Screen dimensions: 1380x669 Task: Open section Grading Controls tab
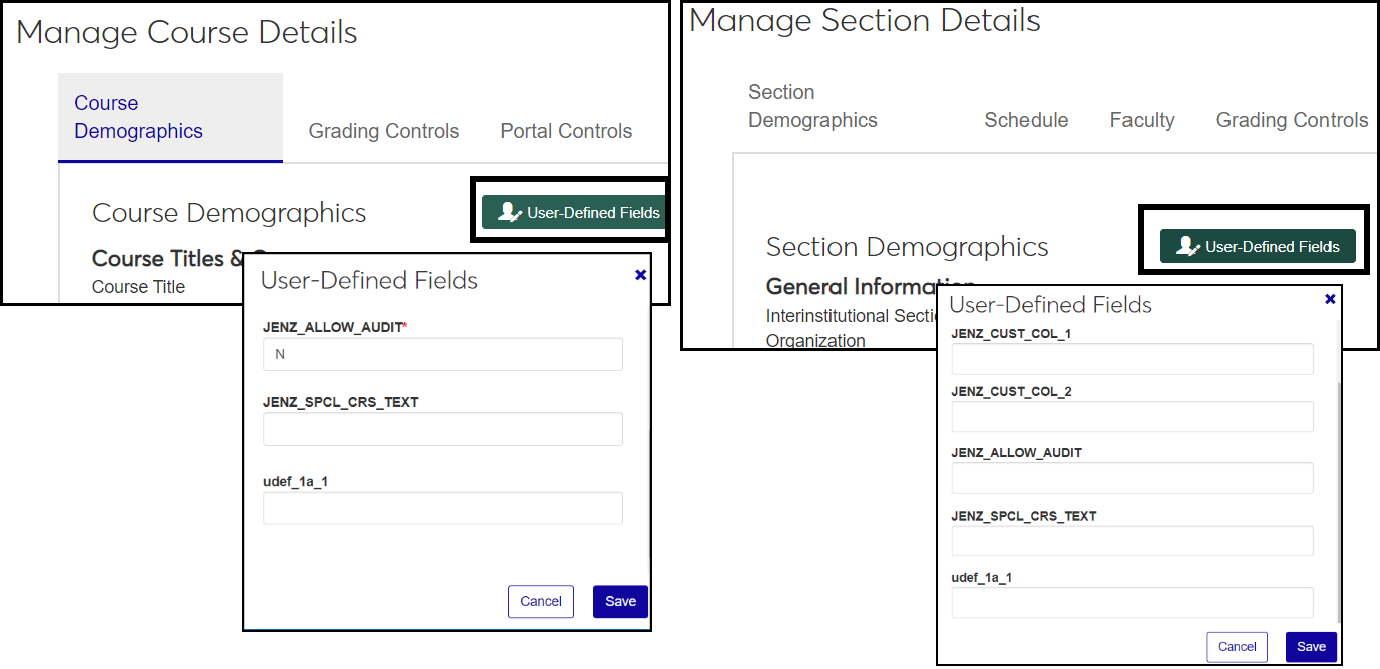[1291, 120]
